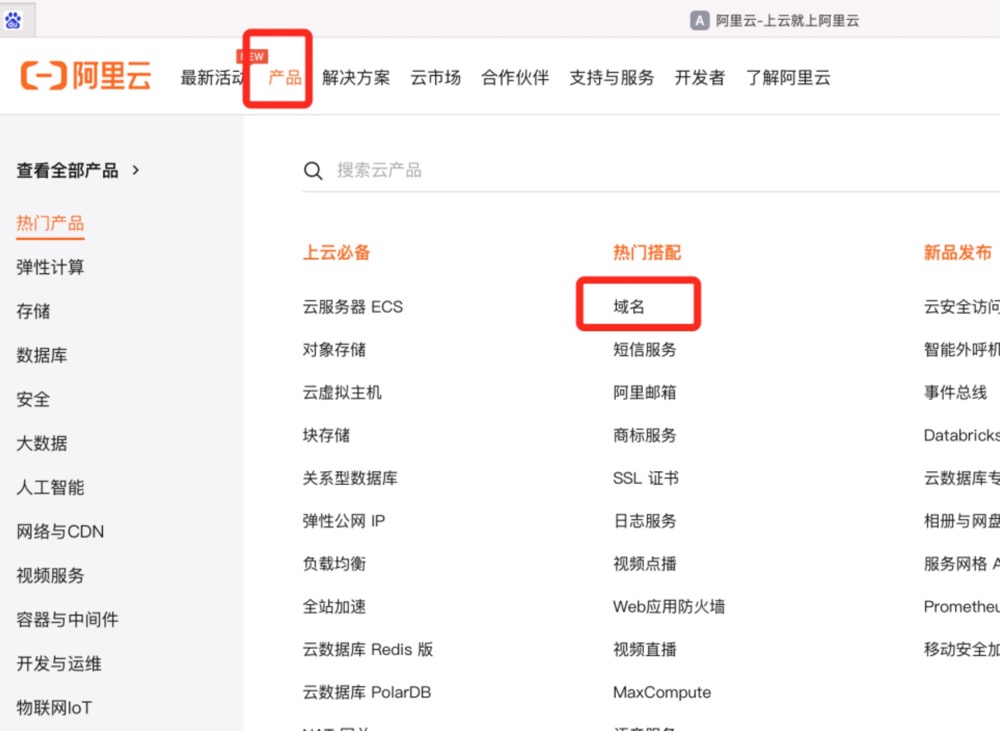The height and width of the screenshot is (731, 1000).
Task: Open the 域名 product link
Action: 629,306
